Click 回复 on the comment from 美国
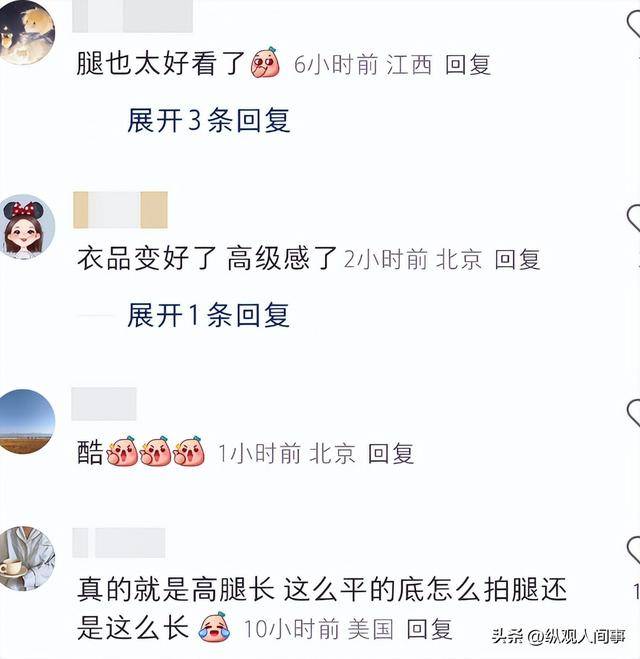This screenshot has height=659, width=640. pos(429,629)
